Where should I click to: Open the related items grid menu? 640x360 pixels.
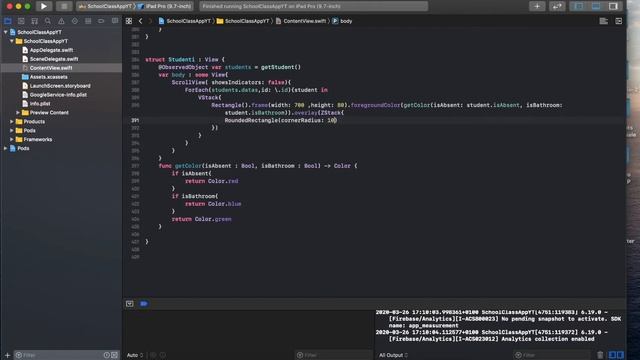(129, 21)
